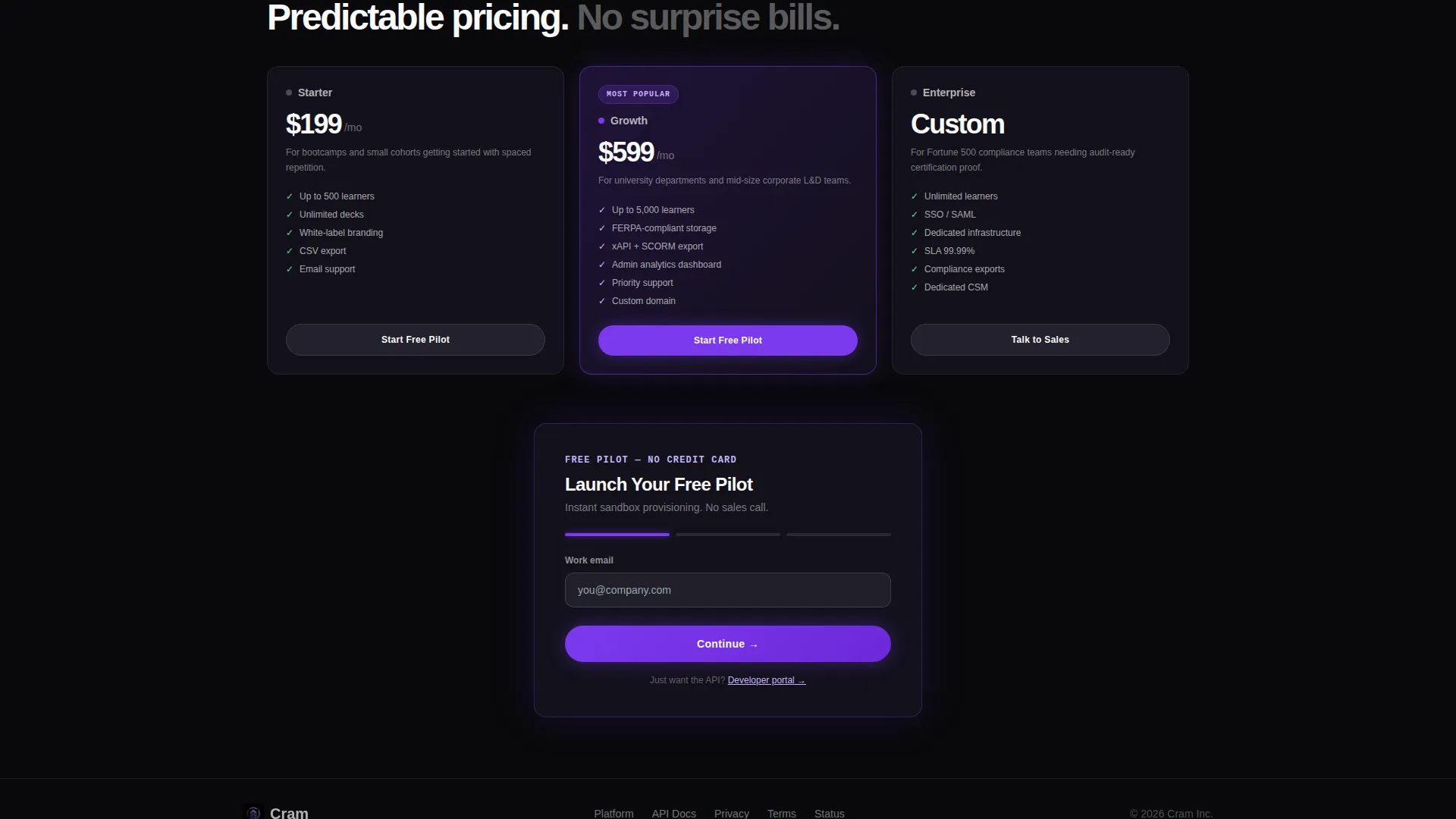Open the Developer portal link
1456x819 pixels.
click(x=767, y=680)
